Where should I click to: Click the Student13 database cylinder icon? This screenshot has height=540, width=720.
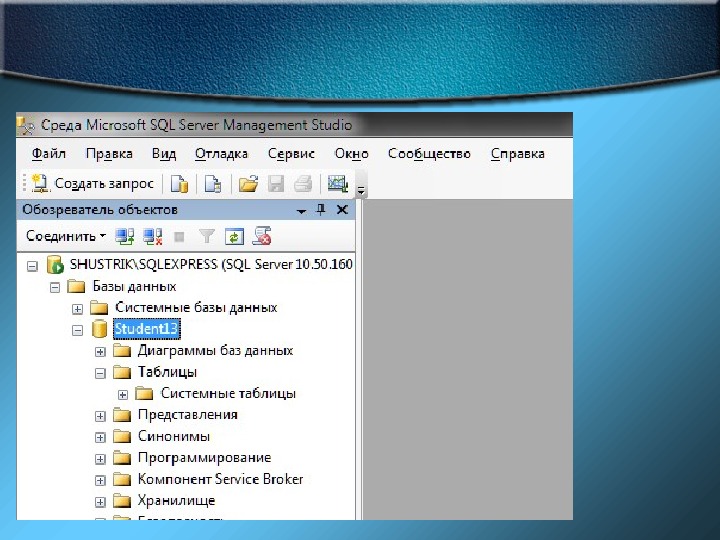pos(99,329)
